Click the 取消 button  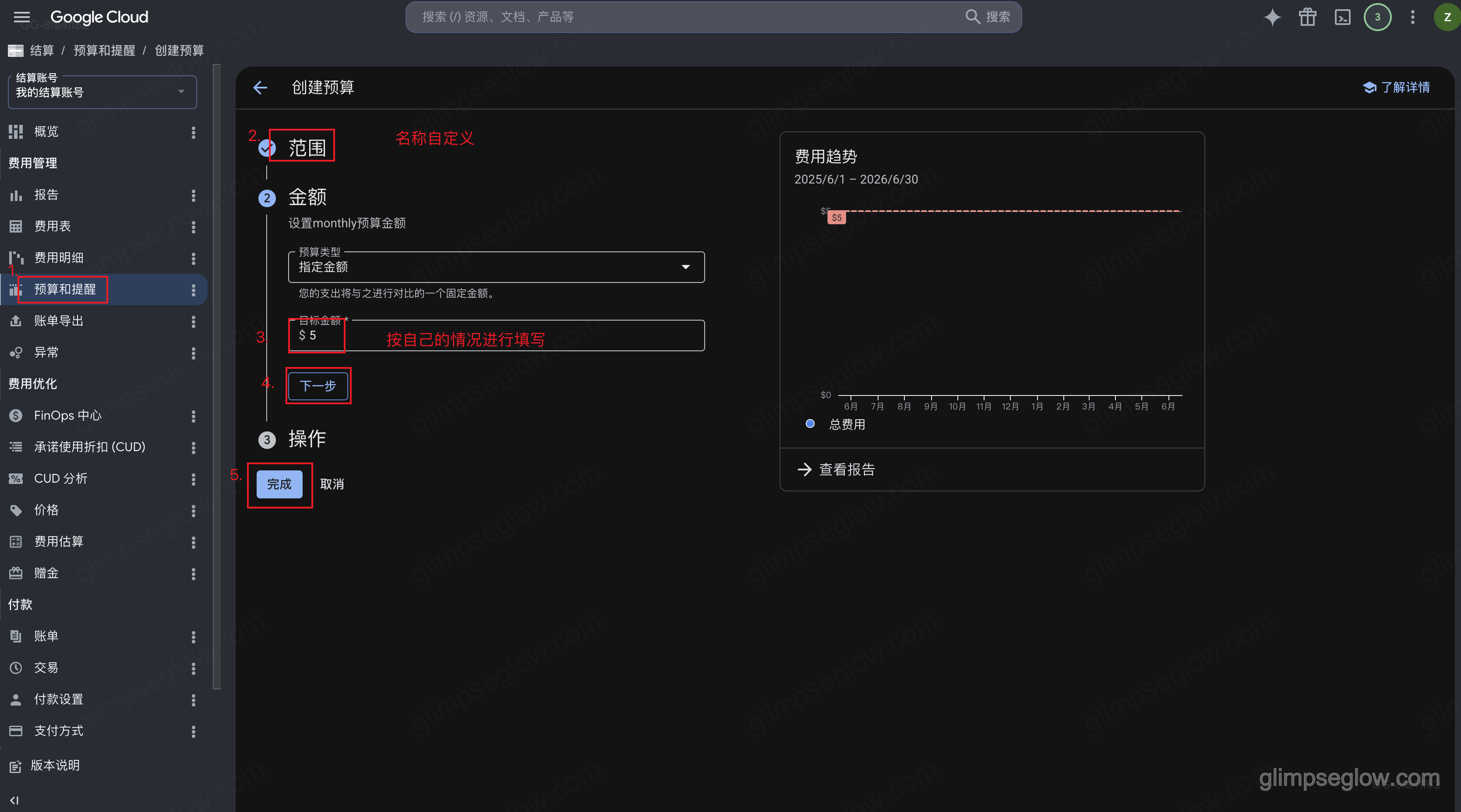tap(332, 484)
